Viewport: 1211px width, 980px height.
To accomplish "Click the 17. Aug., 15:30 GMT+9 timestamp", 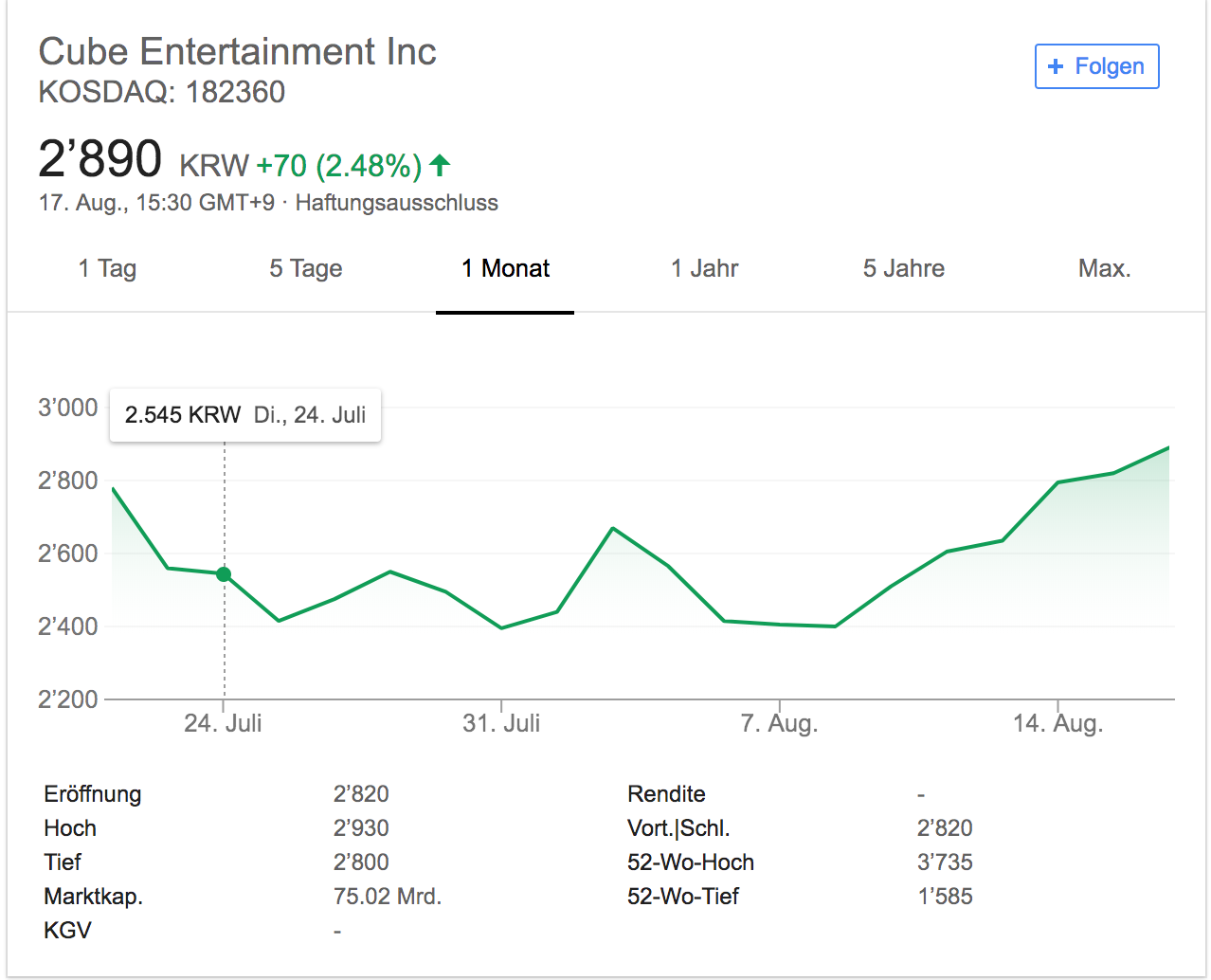I will tap(157, 203).
